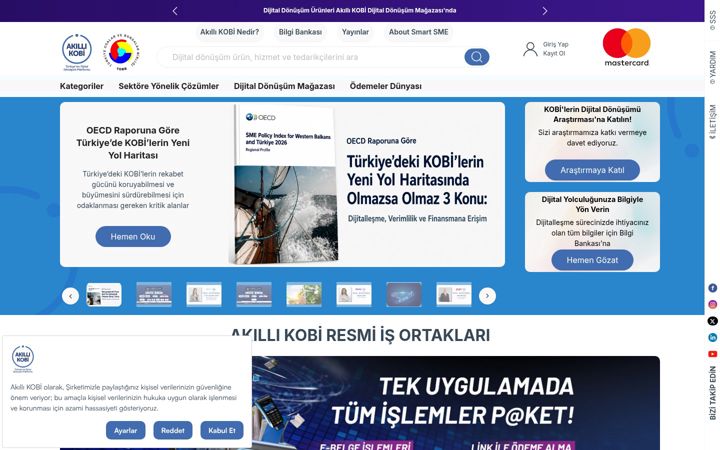Open the YARDIM side tab
This screenshot has height=450, width=720.
(712, 68)
